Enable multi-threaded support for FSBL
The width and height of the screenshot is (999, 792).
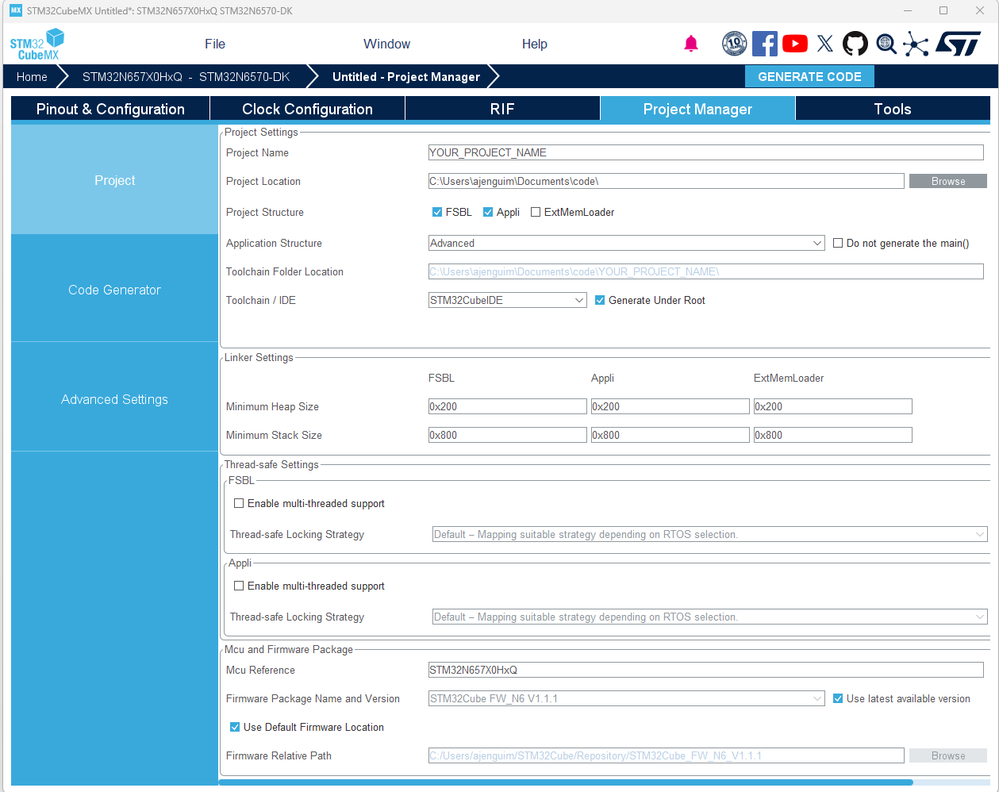pos(239,503)
